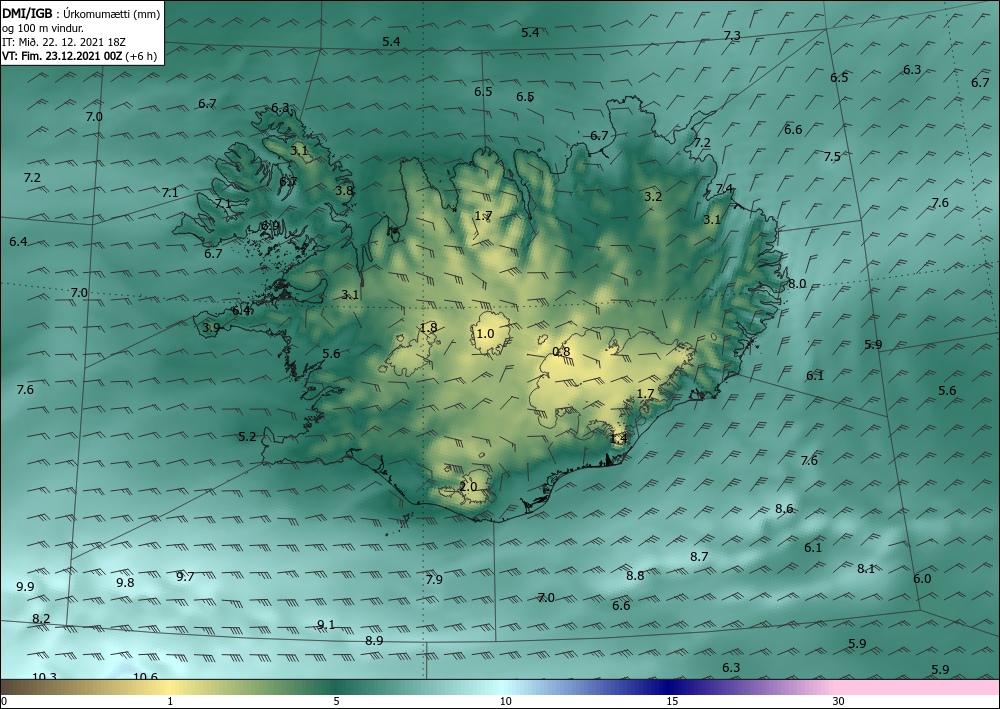This screenshot has width=1000, height=709.
Task: Click the 3.9 value on the western peninsula
Action: pos(211,328)
